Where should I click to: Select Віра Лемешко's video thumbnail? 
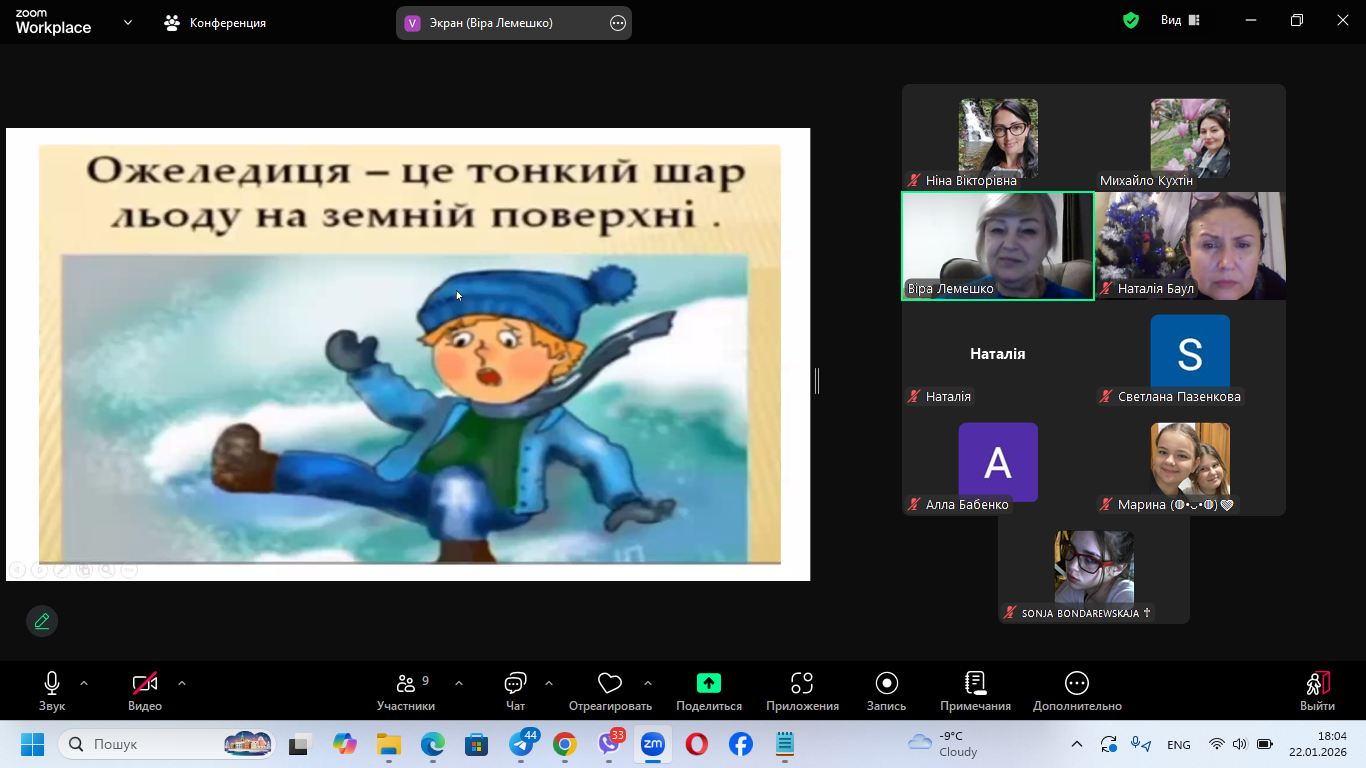pyautogui.click(x=998, y=246)
